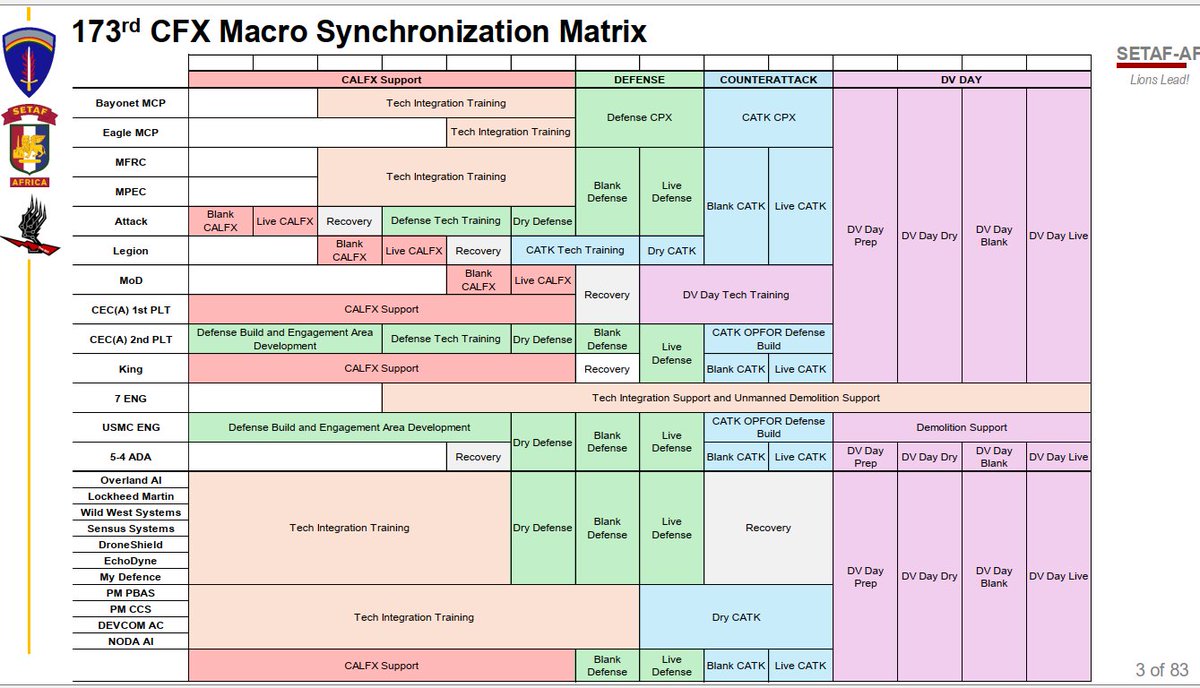Image resolution: width=1200 pixels, height=688 pixels.
Task: Click 'Tech Integration Support and Unmanned Demolition Support'
Action: (736, 398)
